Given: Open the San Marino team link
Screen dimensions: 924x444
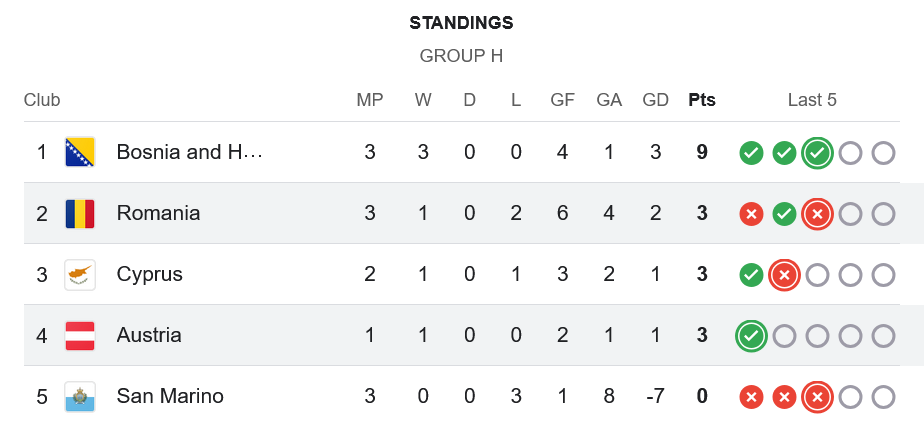Looking at the screenshot, I should 170,396.
